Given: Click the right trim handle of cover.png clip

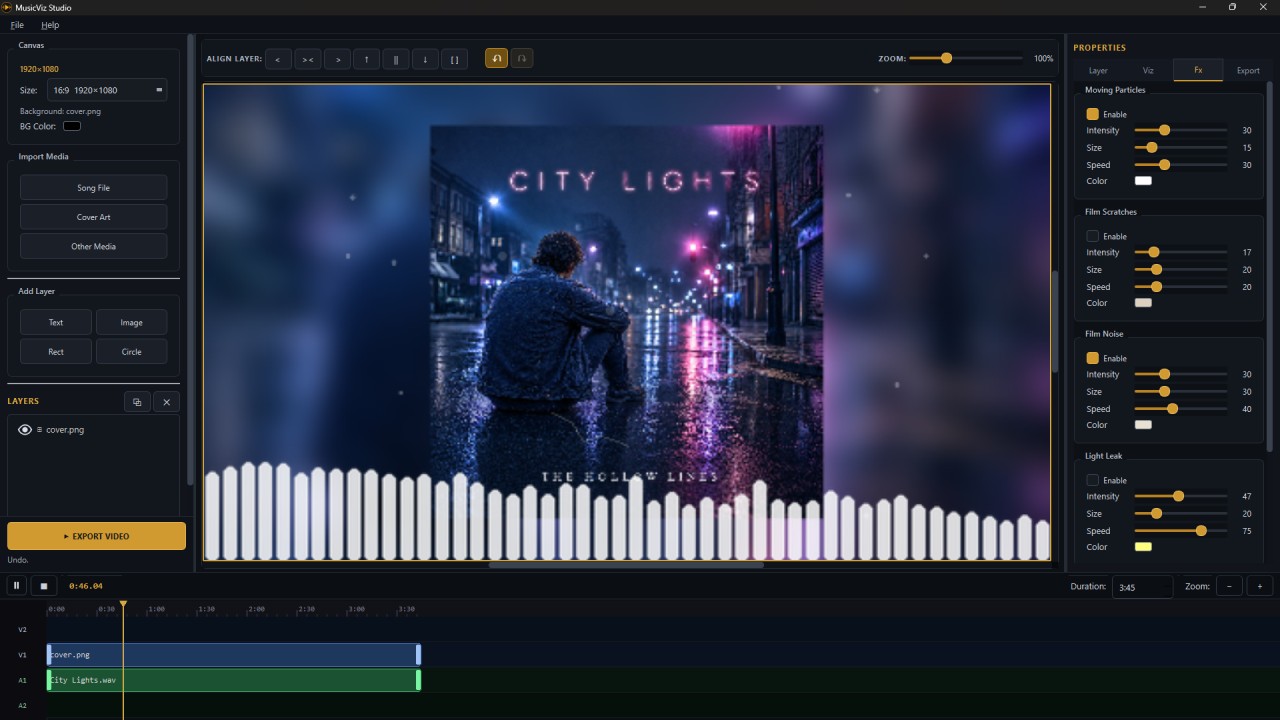Looking at the screenshot, I should (418, 655).
